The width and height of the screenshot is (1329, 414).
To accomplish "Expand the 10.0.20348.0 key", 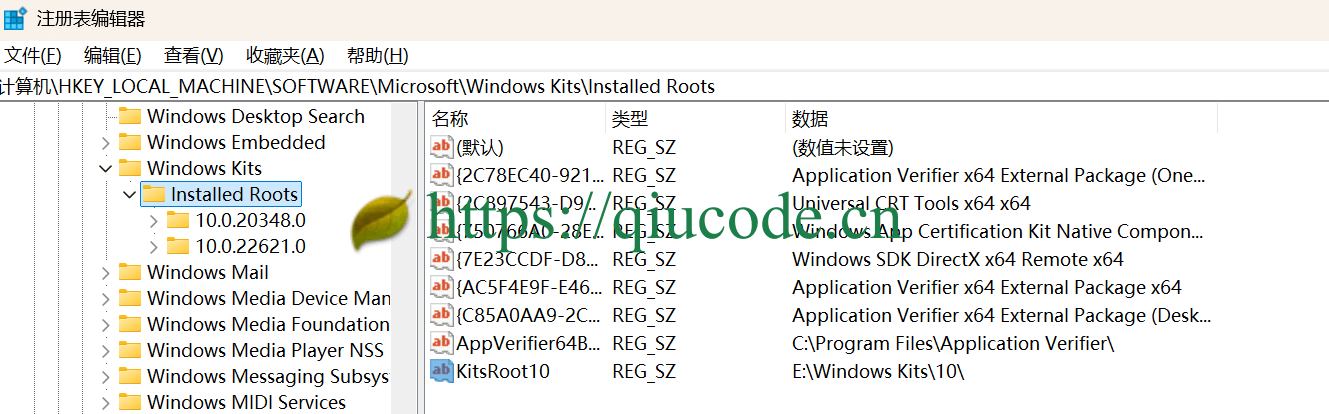I will click(x=153, y=221).
